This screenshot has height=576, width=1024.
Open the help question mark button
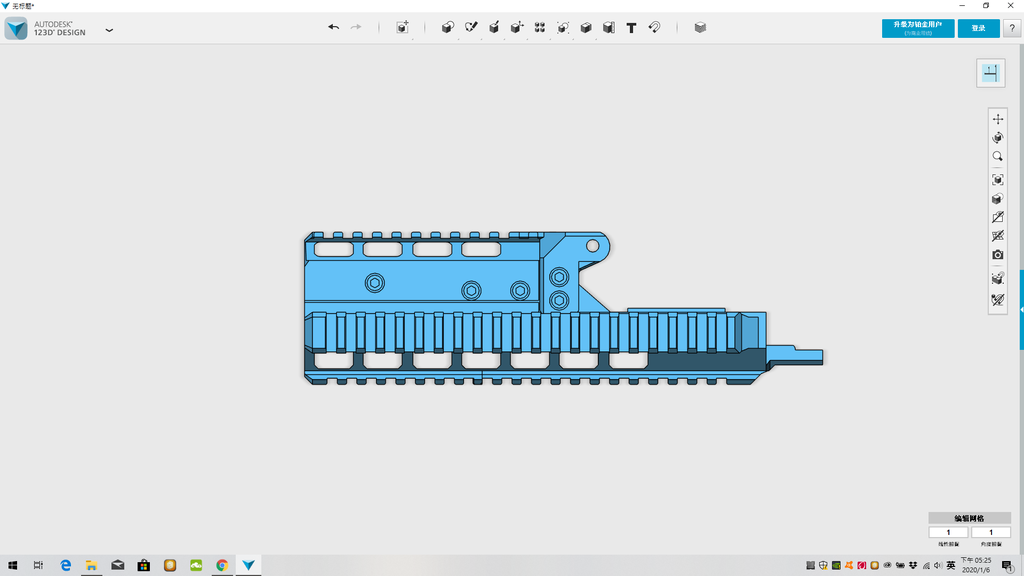[x=1012, y=28]
